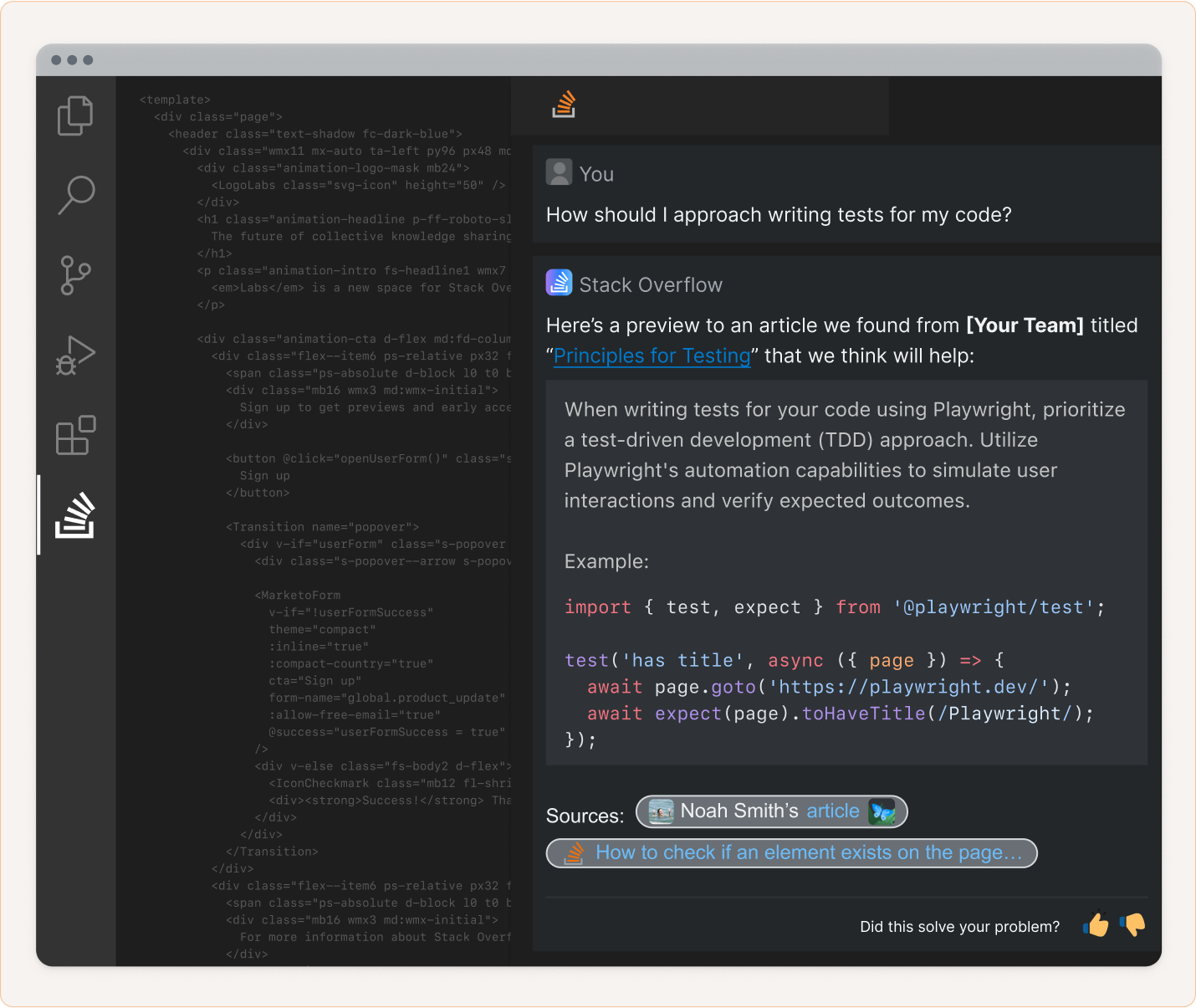This screenshot has height=1008, width=1196.
Task: Click the Transition name popover line
Action: tap(322, 527)
